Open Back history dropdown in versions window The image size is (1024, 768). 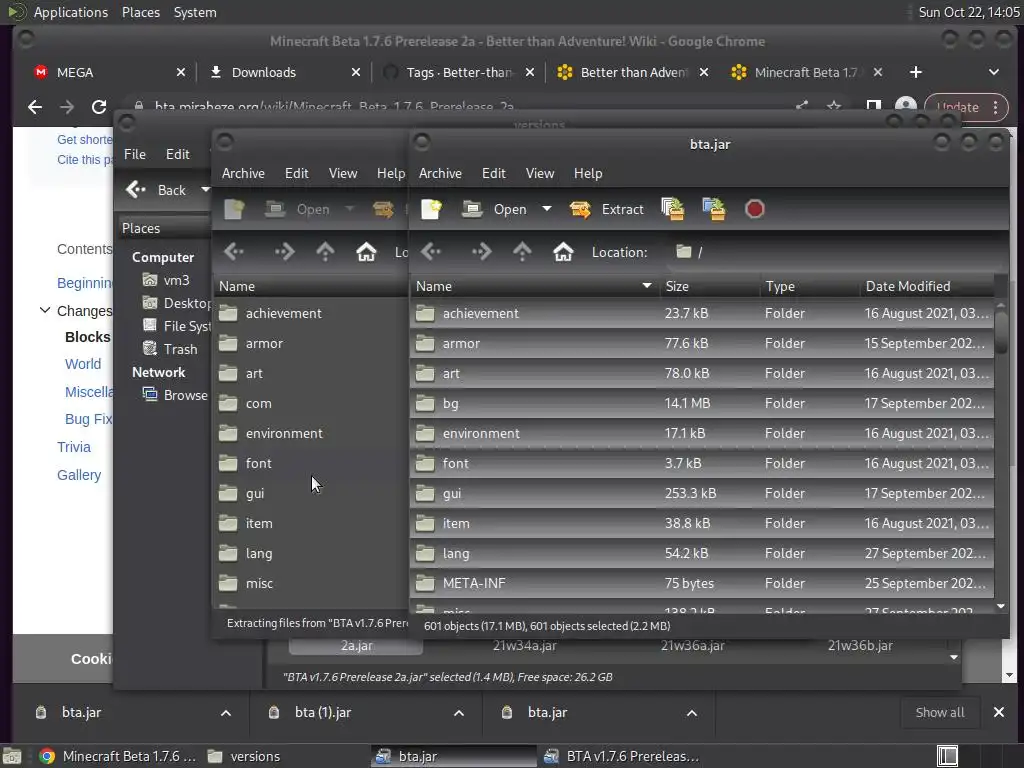204,190
